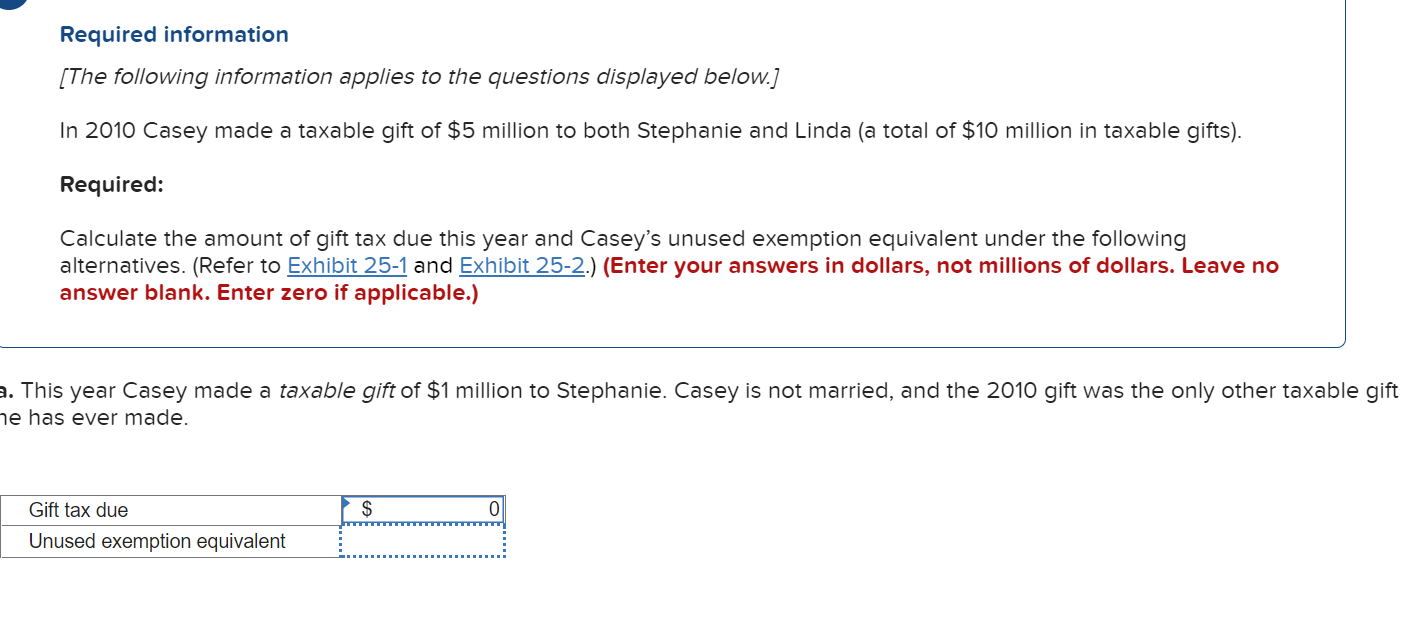Click the Unused exemption equivalent input field
The image size is (1420, 619).
click(x=424, y=541)
